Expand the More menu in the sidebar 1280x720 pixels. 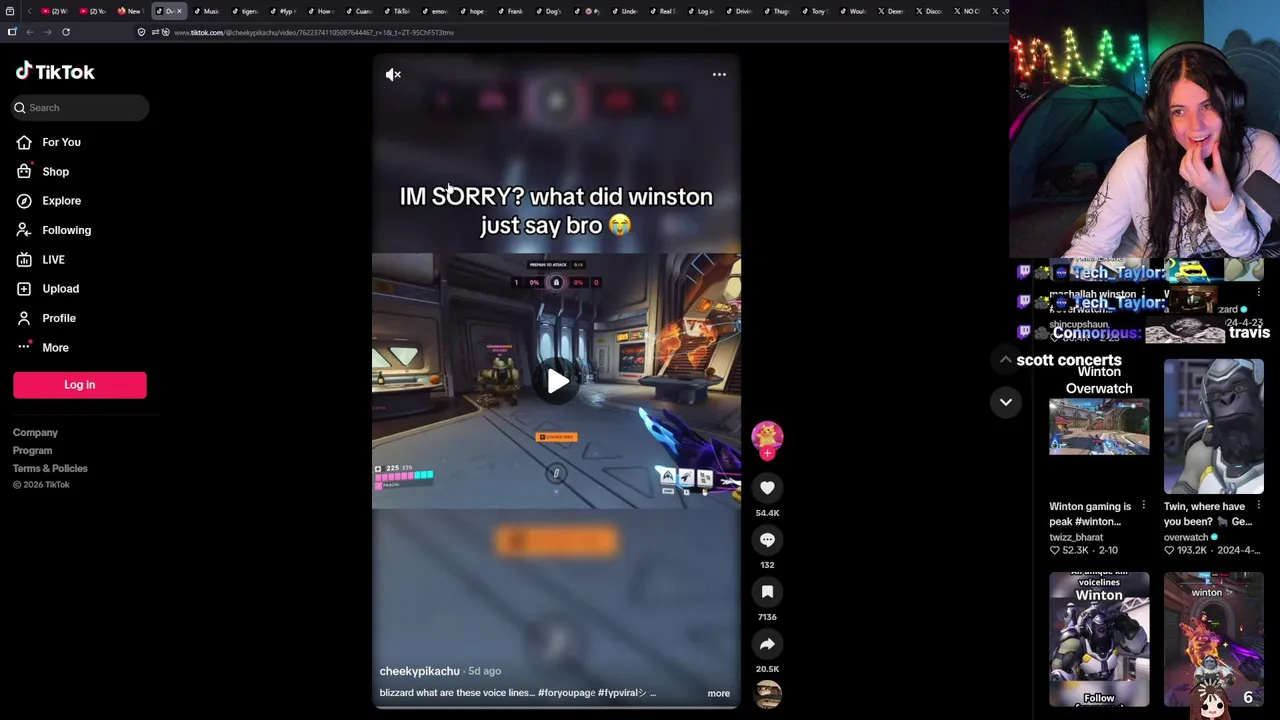click(x=55, y=348)
